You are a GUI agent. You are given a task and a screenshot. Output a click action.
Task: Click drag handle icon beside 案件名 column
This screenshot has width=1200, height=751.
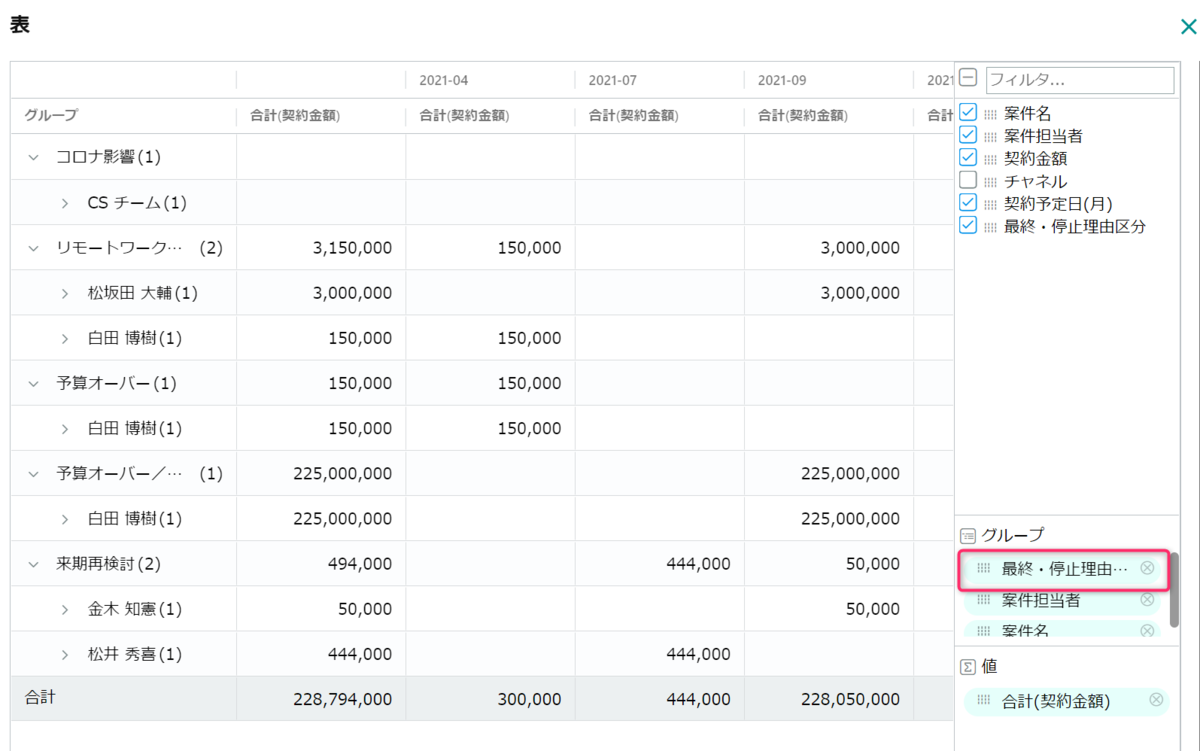(991, 114)
